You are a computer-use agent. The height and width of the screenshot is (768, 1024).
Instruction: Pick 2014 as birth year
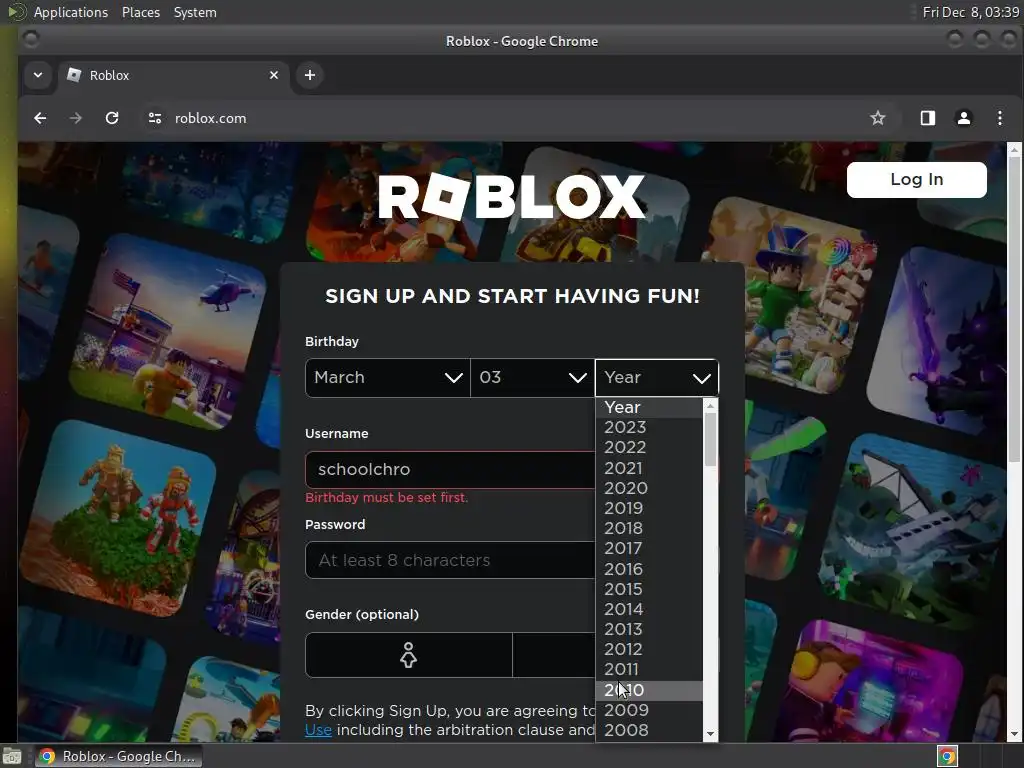(649, 609)
